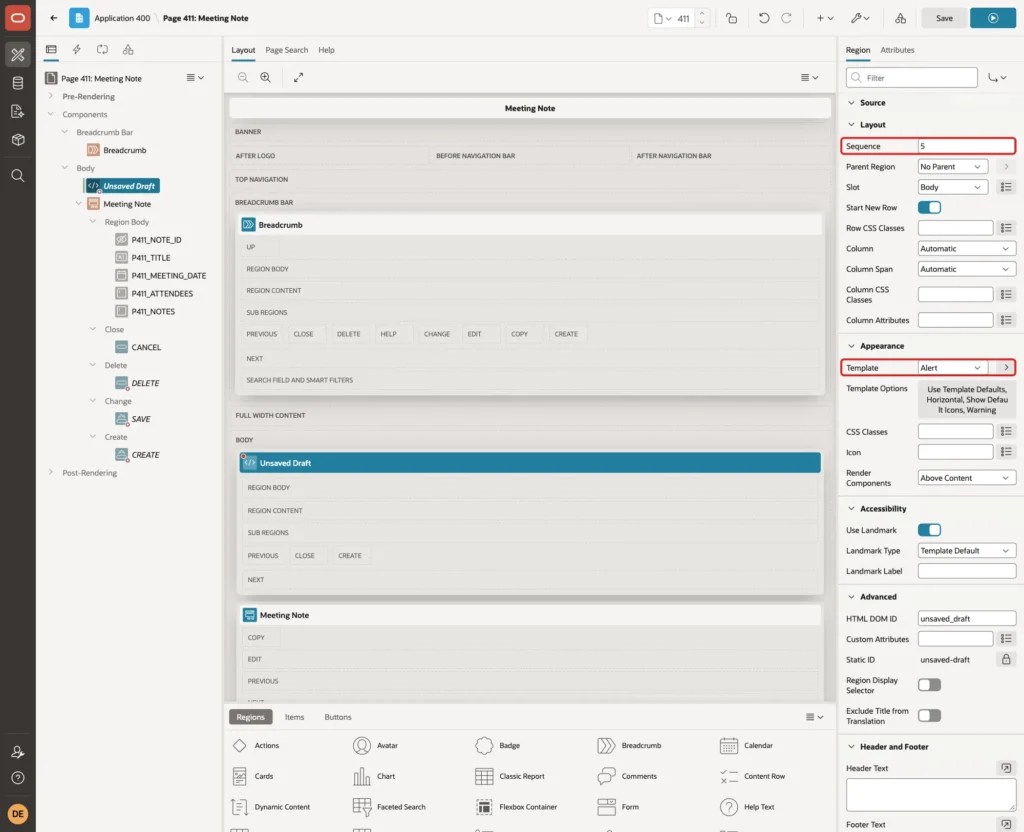Open the Render Components dropdown
Viewport: 1024px width, 832px height.
coord(966,478)
